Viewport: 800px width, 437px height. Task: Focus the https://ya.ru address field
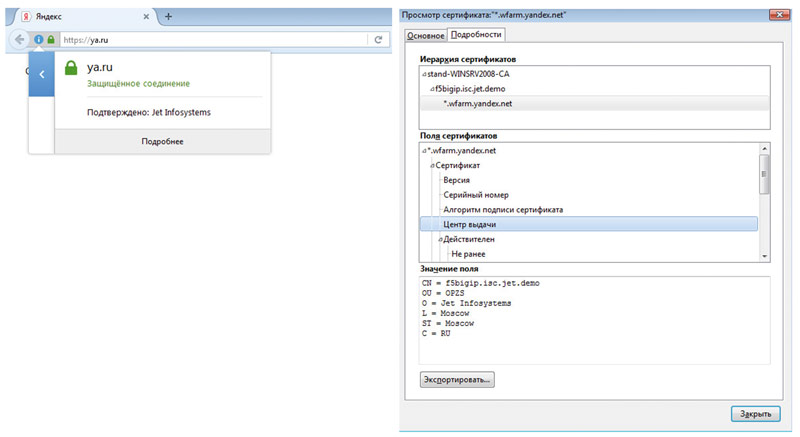pyautogui.click(x=214, y=40)
